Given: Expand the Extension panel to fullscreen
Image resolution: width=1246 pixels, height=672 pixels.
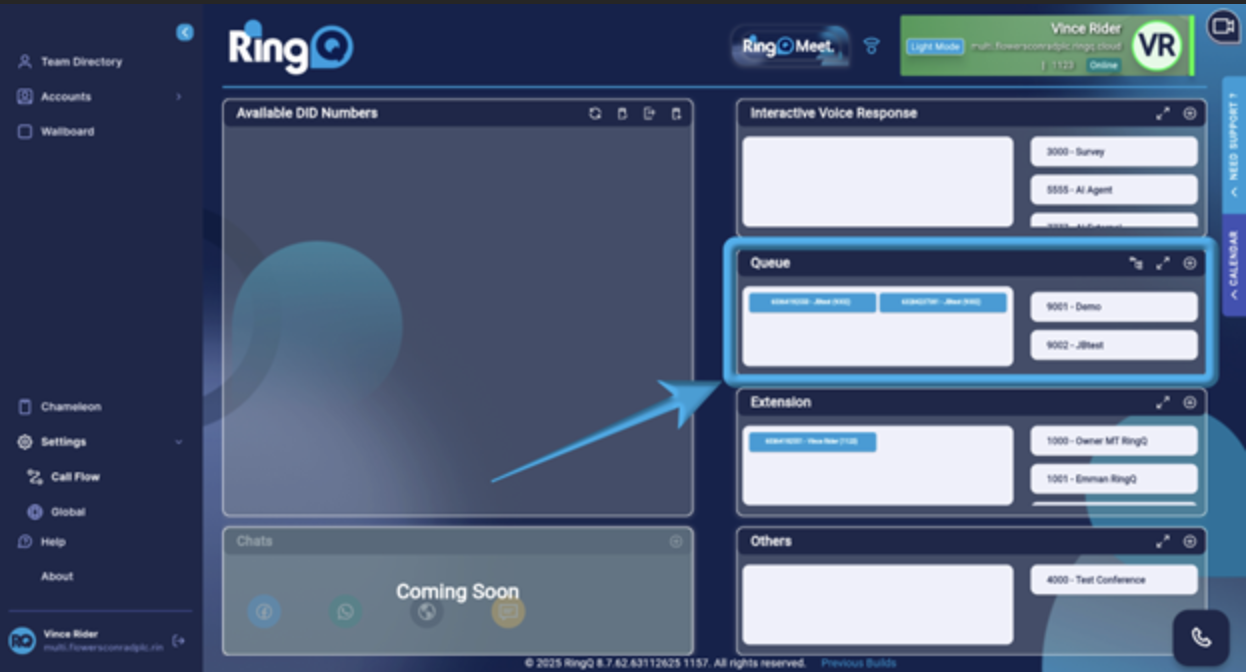Looking at the screenshot, I should point(1163,402).
